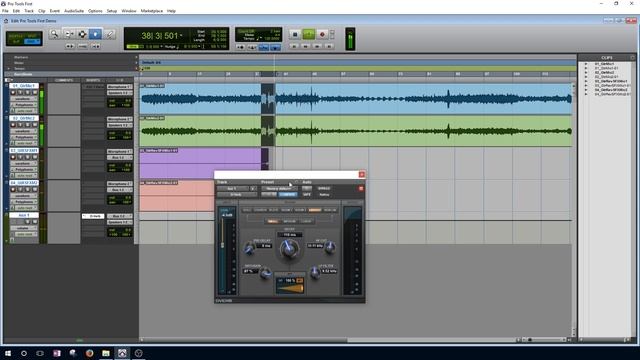Open the D-Verb plug-in selector in plug-in header

pos(236,195)
